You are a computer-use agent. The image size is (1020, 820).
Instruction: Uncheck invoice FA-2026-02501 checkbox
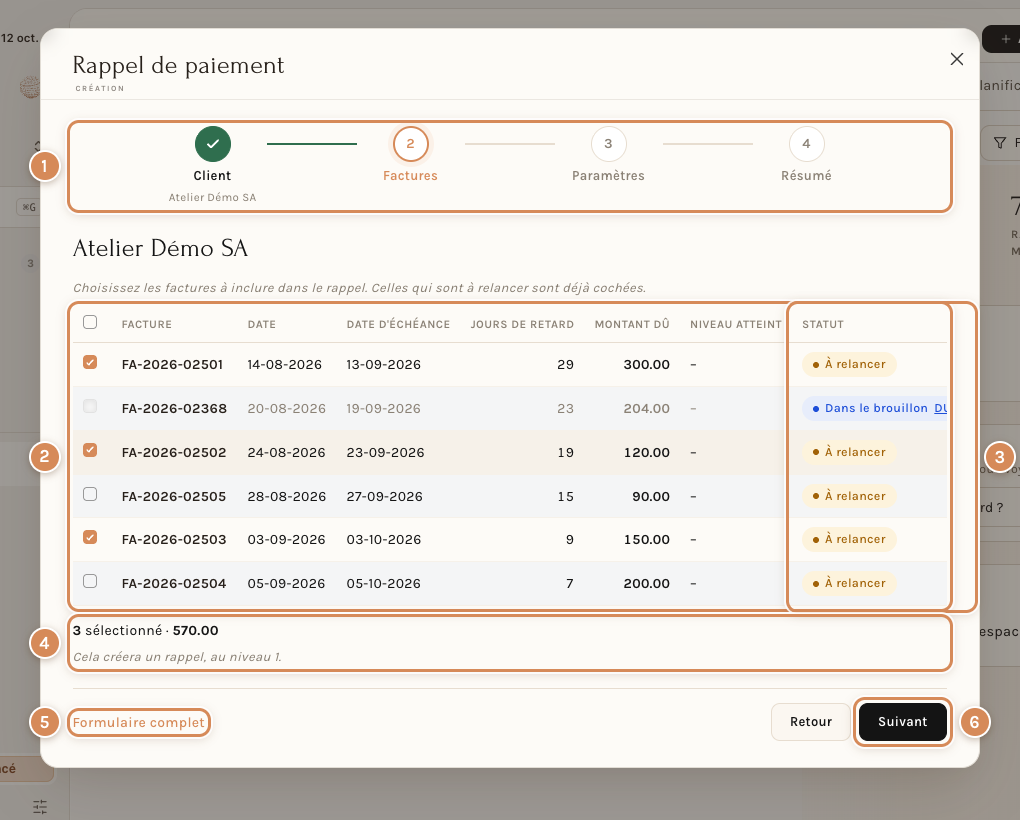point(90,362)
